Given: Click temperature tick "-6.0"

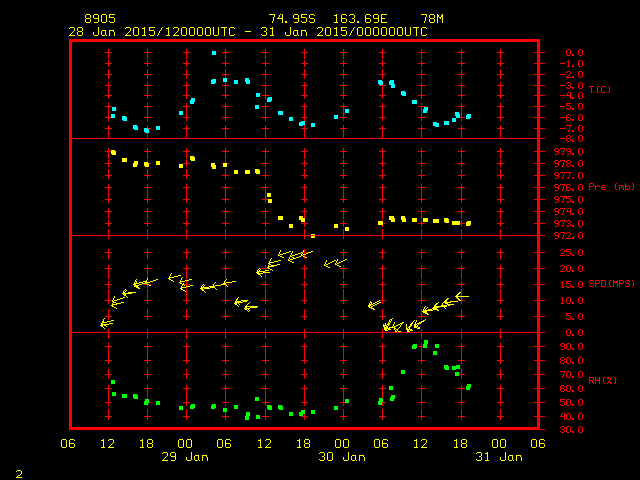Looking at the screenshot, I should (571, 118).
